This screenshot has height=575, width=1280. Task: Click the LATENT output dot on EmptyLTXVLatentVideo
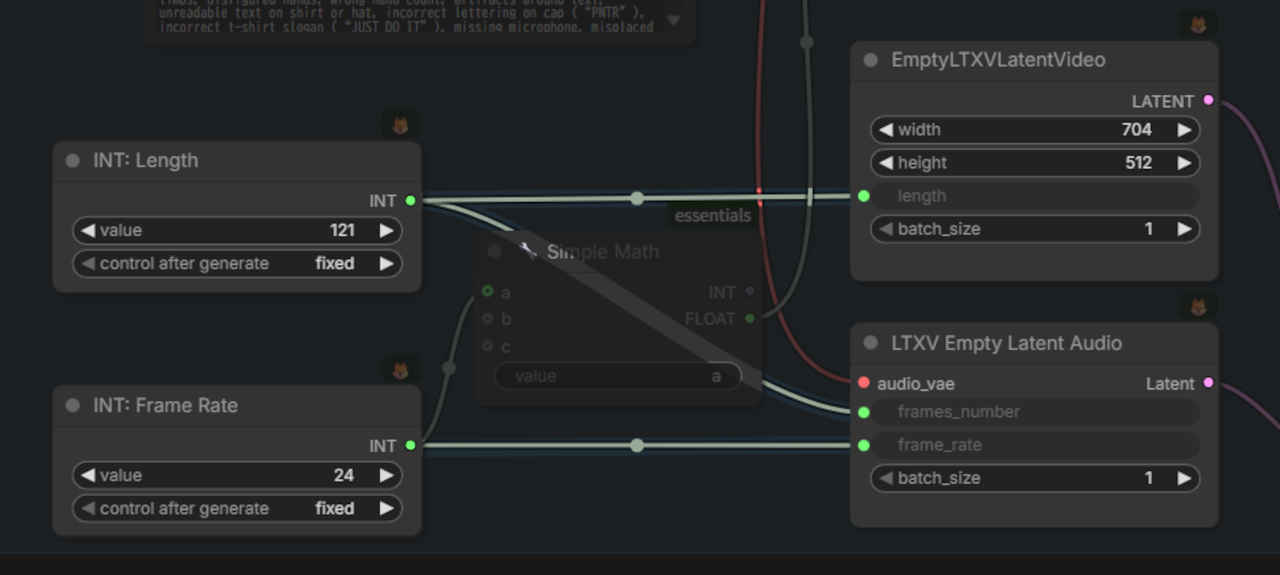(x=1208, y=100)
